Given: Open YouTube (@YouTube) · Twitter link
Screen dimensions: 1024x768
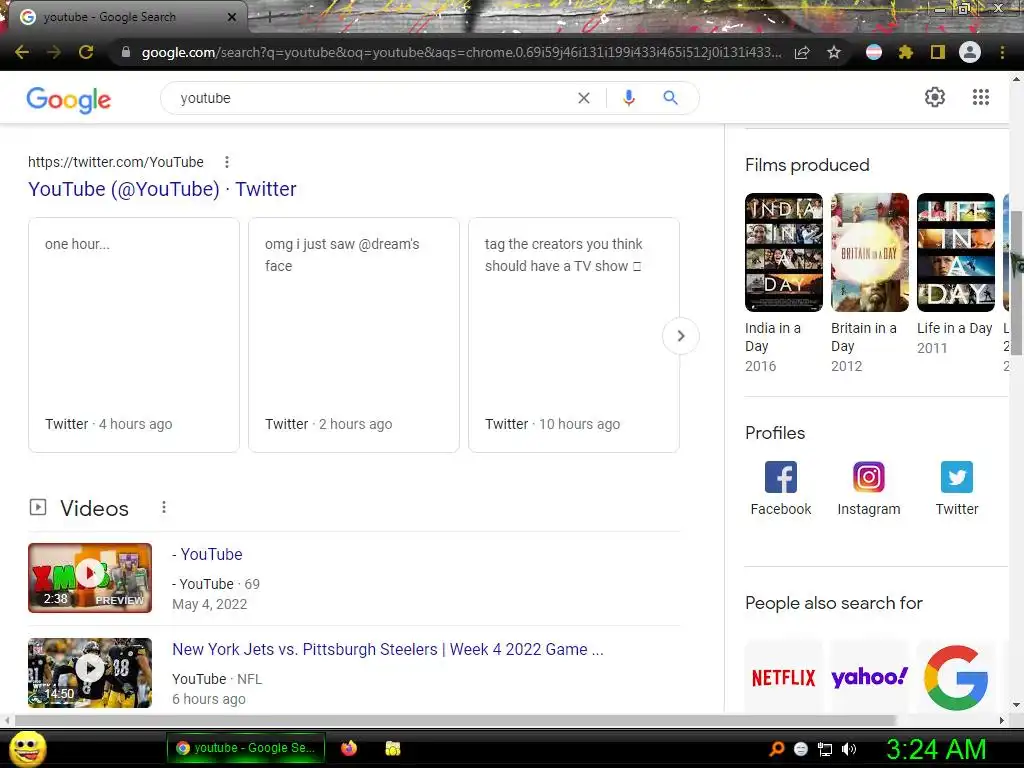Looking at the screenshot, I should click(162, 189).
